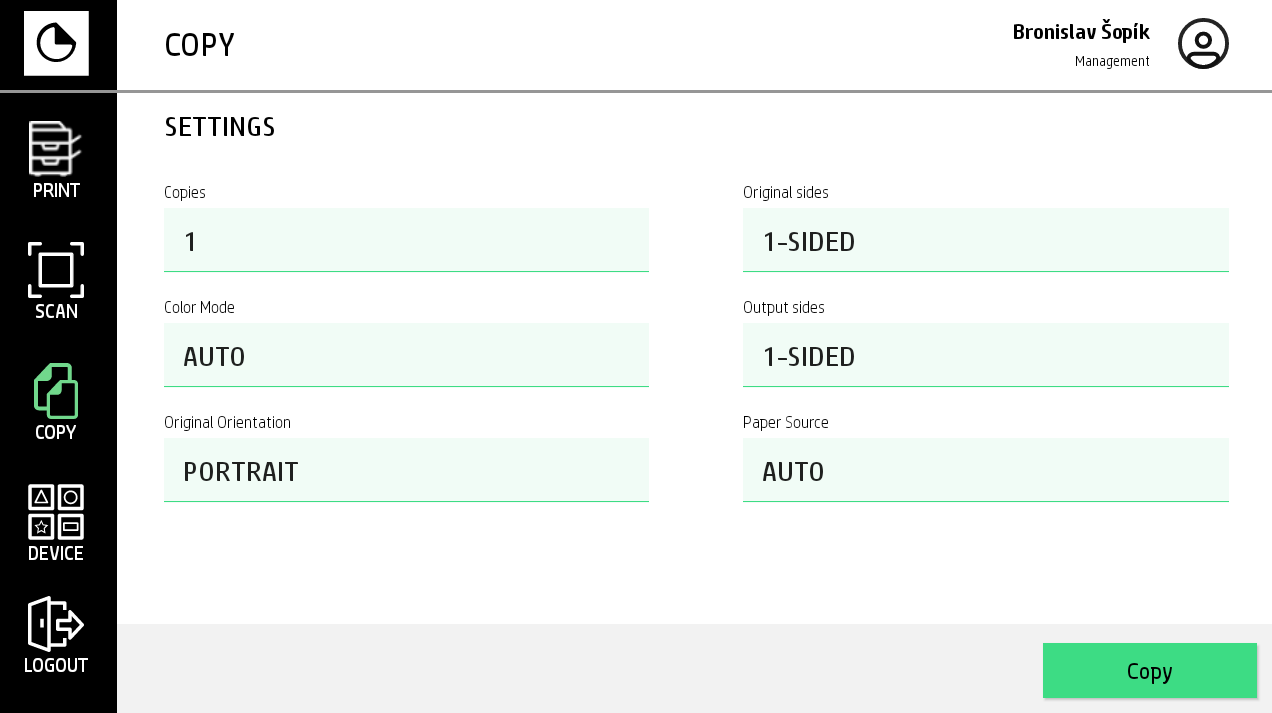Click the Management role text
The image size is (1272, 713).
1112,62
